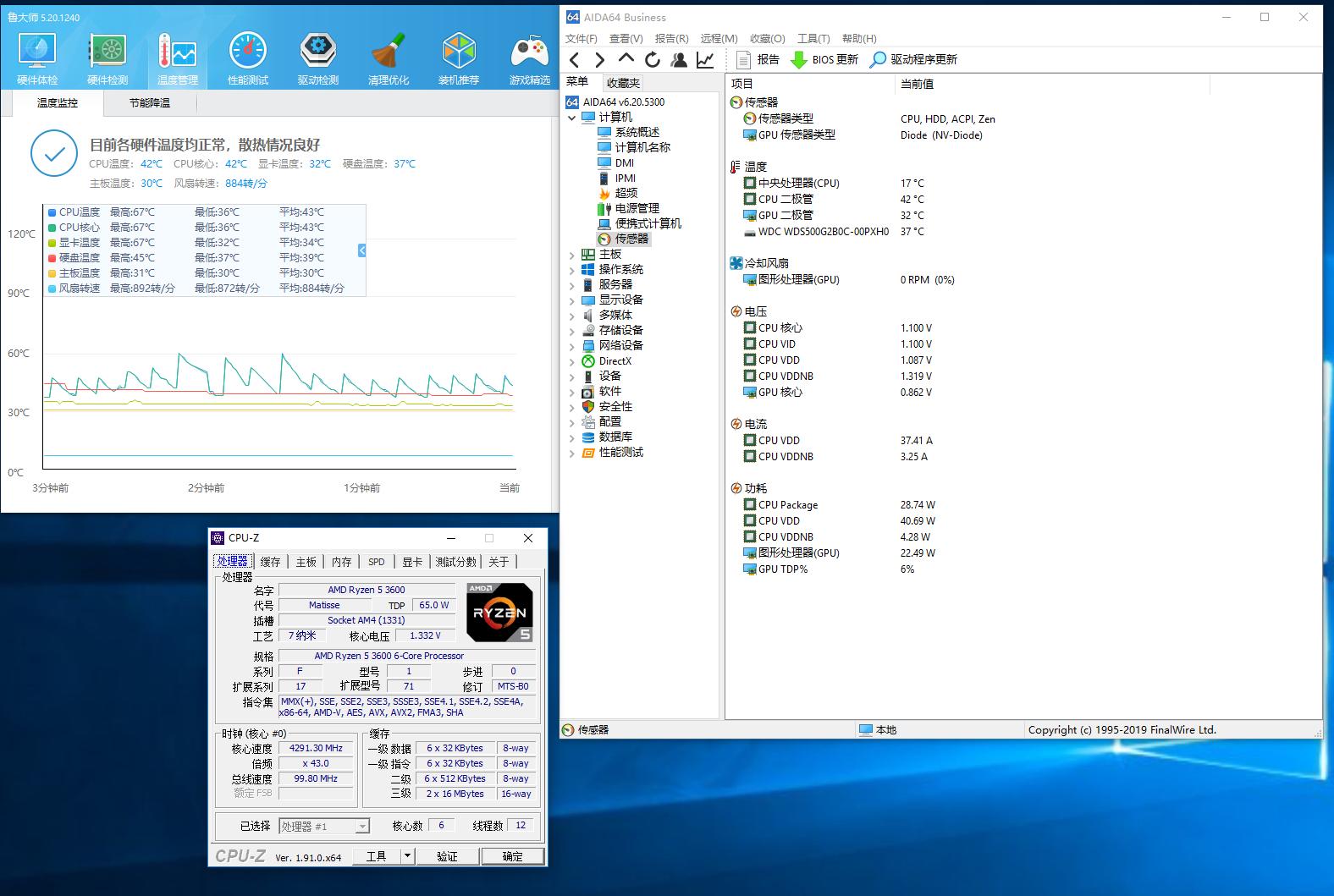Toggle CPU温度 legend color box

[52, 212]
